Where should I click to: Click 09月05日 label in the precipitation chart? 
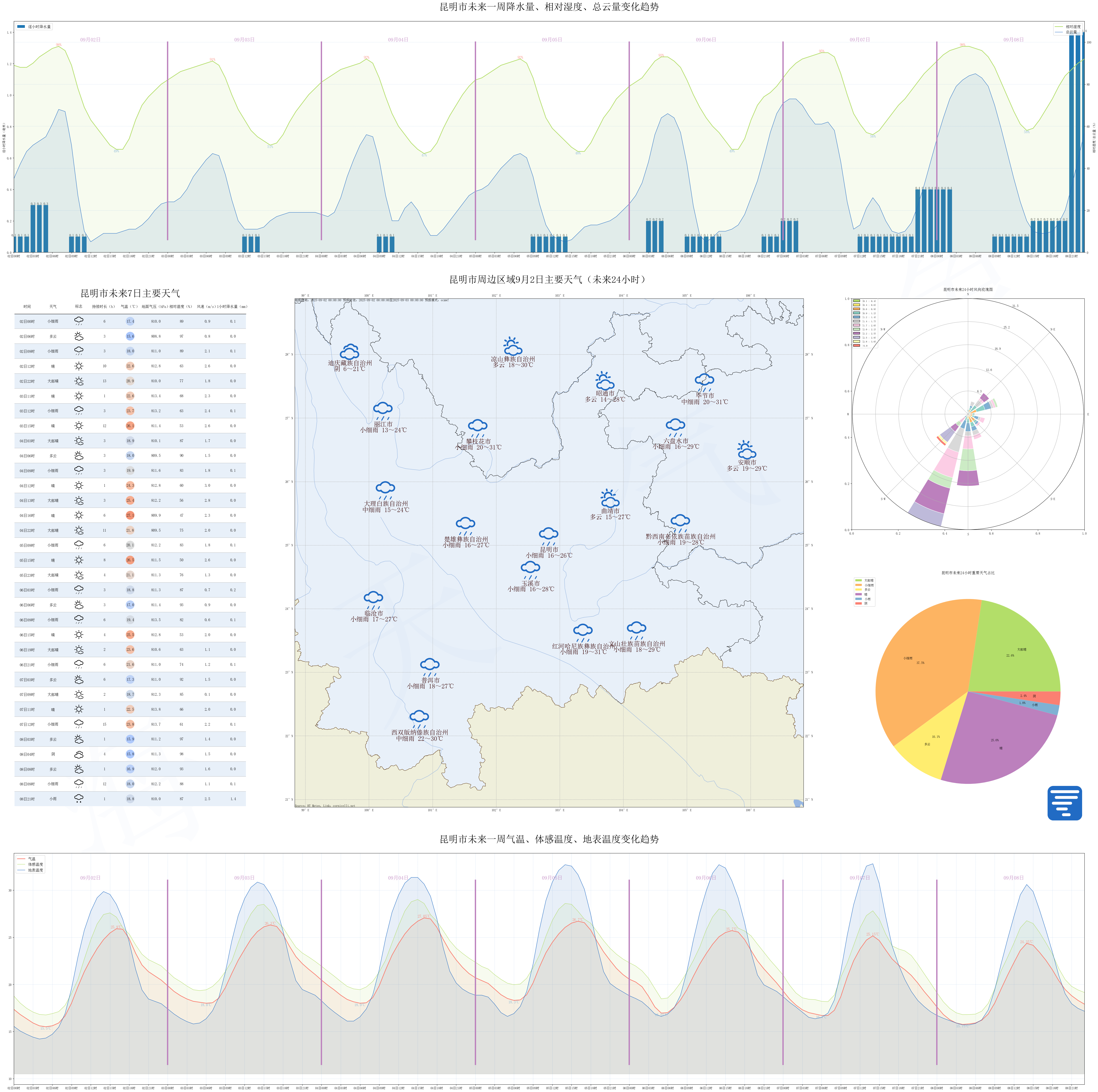coord(552,40)
